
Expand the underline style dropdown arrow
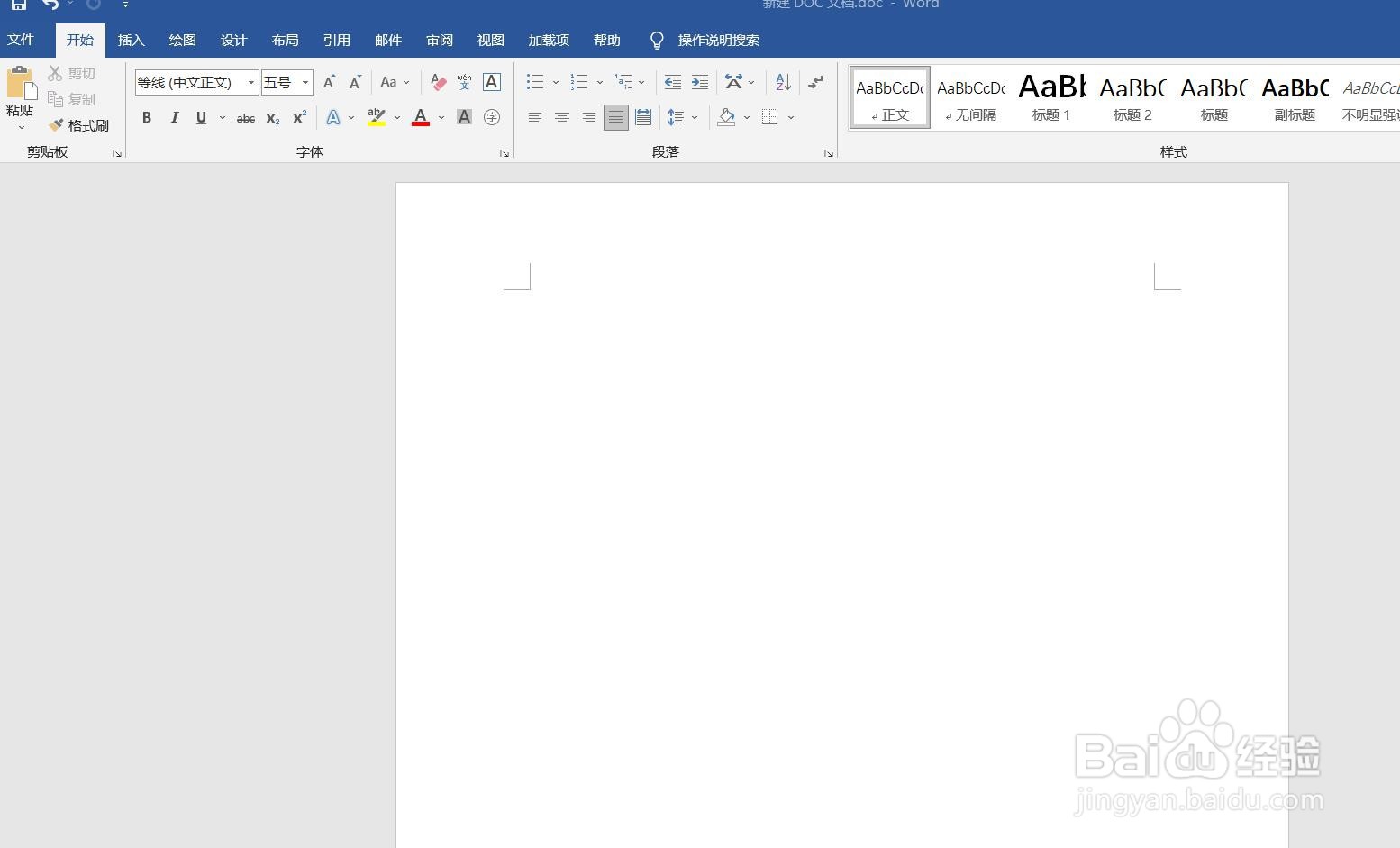tap(222, 117)
